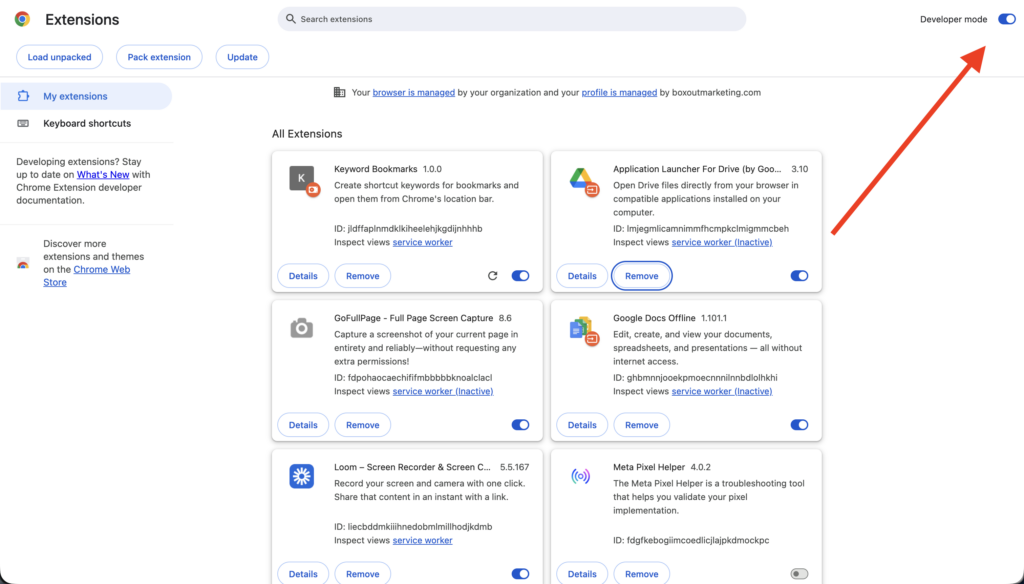
Task: Click the Search extensions field
Action: pyautogui.click(x=512, y=19)
